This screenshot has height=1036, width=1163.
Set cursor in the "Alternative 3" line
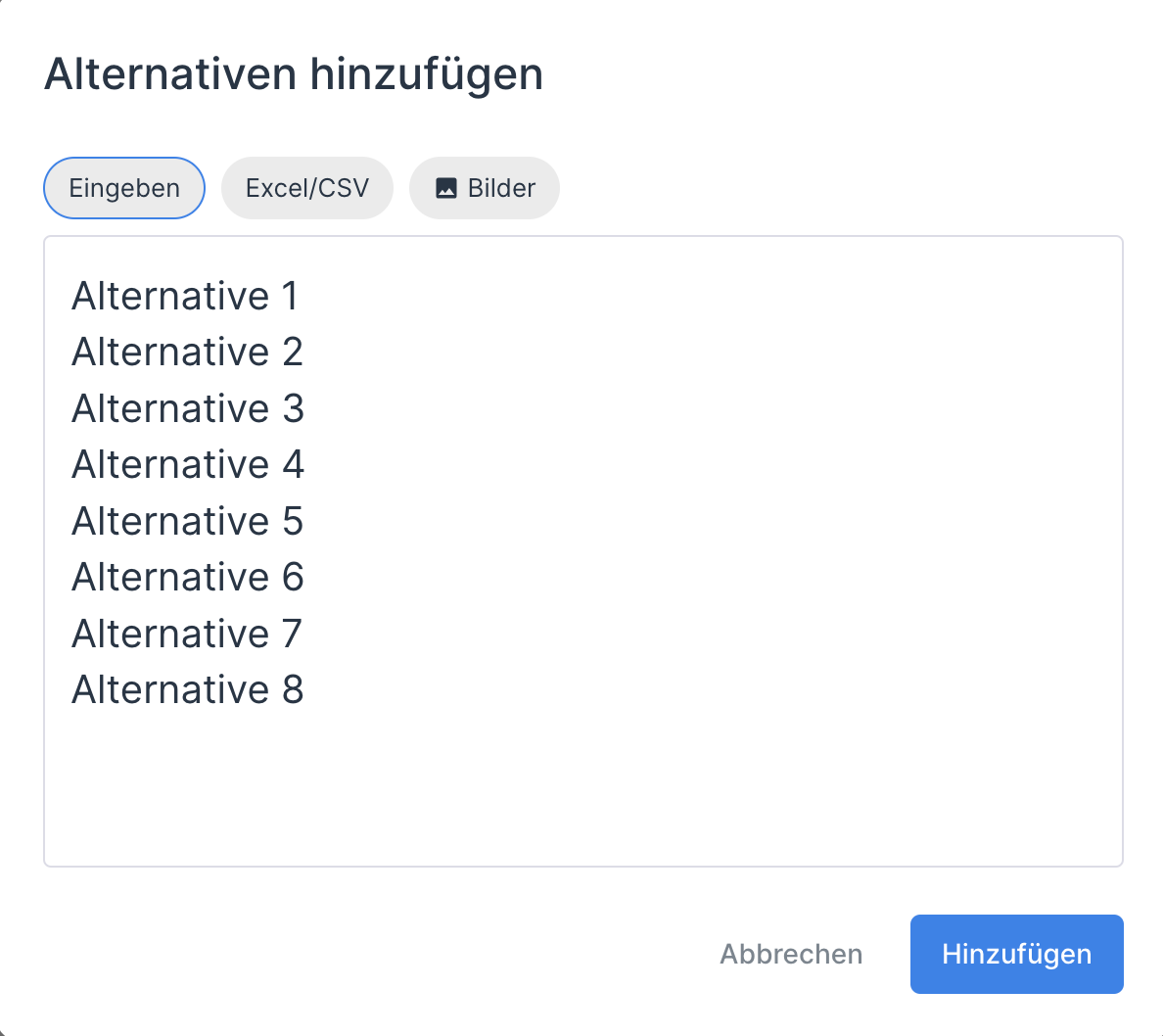(x=187, y=408)
